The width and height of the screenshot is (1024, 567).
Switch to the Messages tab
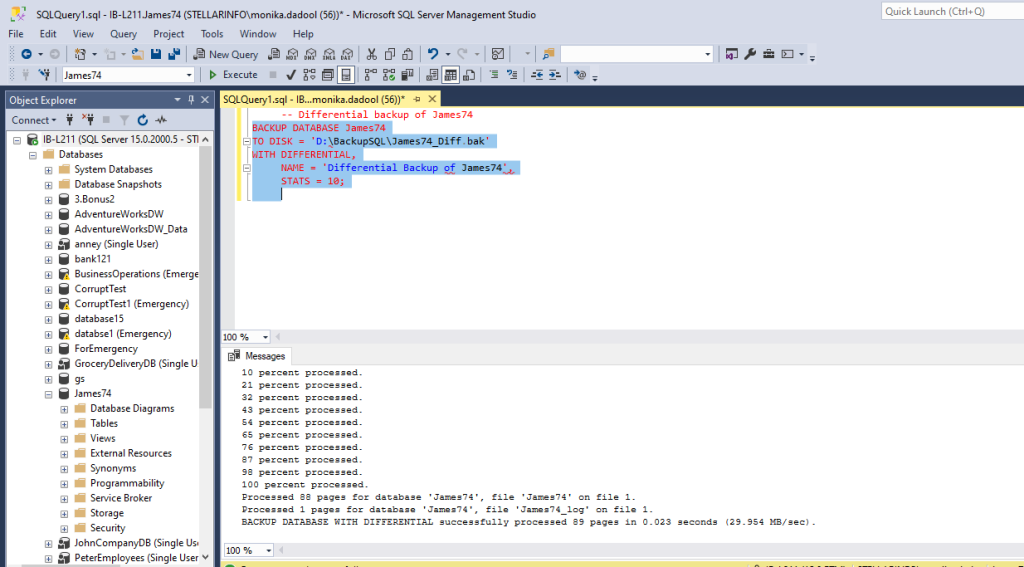point(257,356)
